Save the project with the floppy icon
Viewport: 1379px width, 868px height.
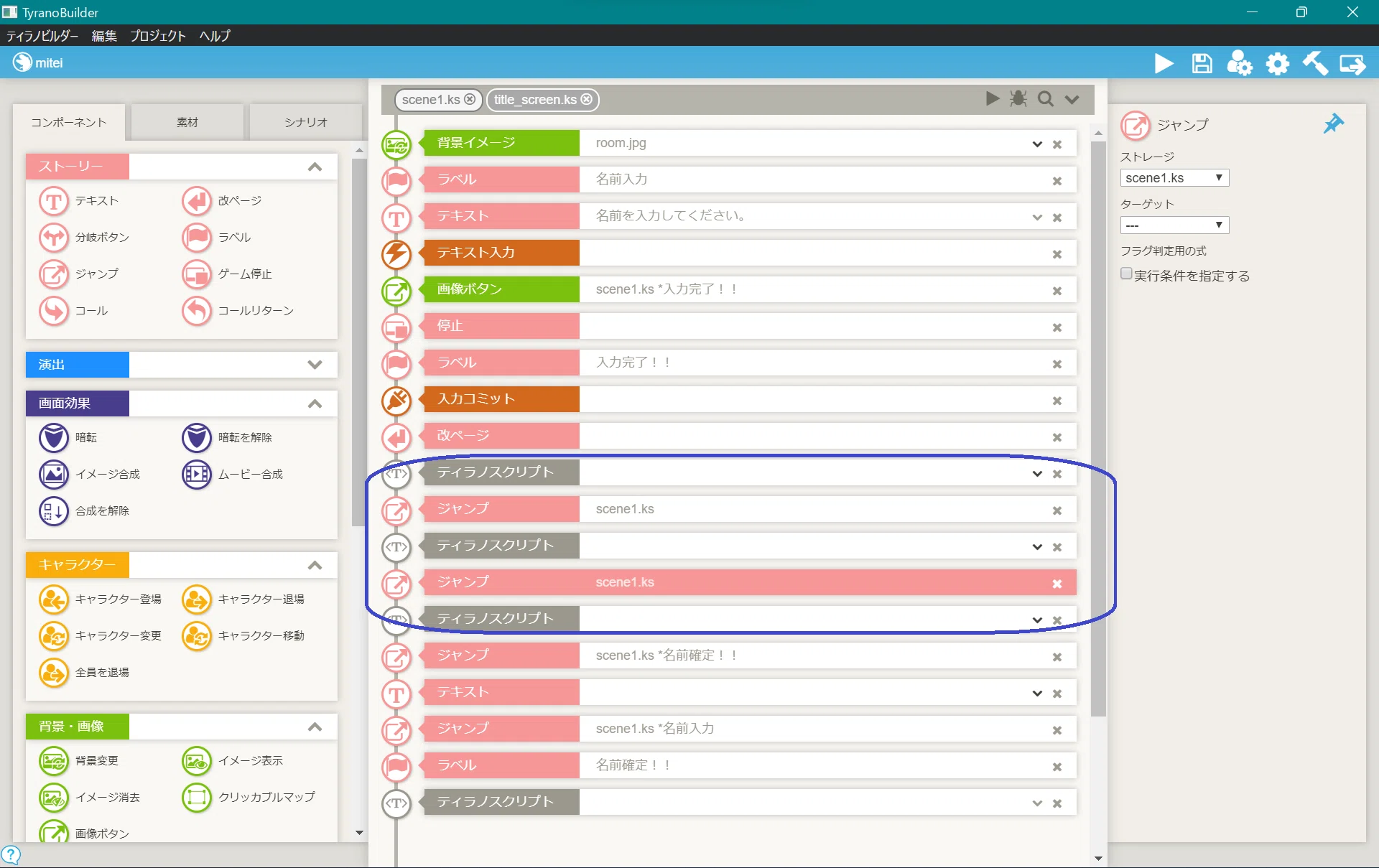[x=1202, y=64]
